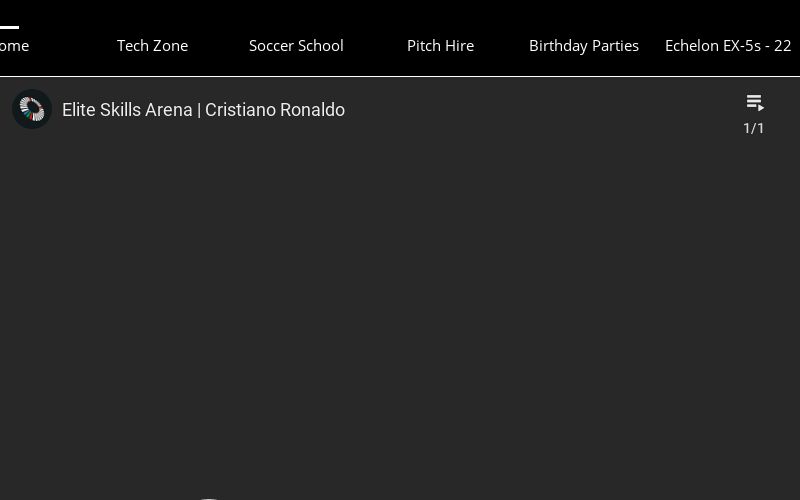The height and width of the screenshot is (500, 800).
Task: Click the 1/1 playlist counter
Action: tap(754, 128)
